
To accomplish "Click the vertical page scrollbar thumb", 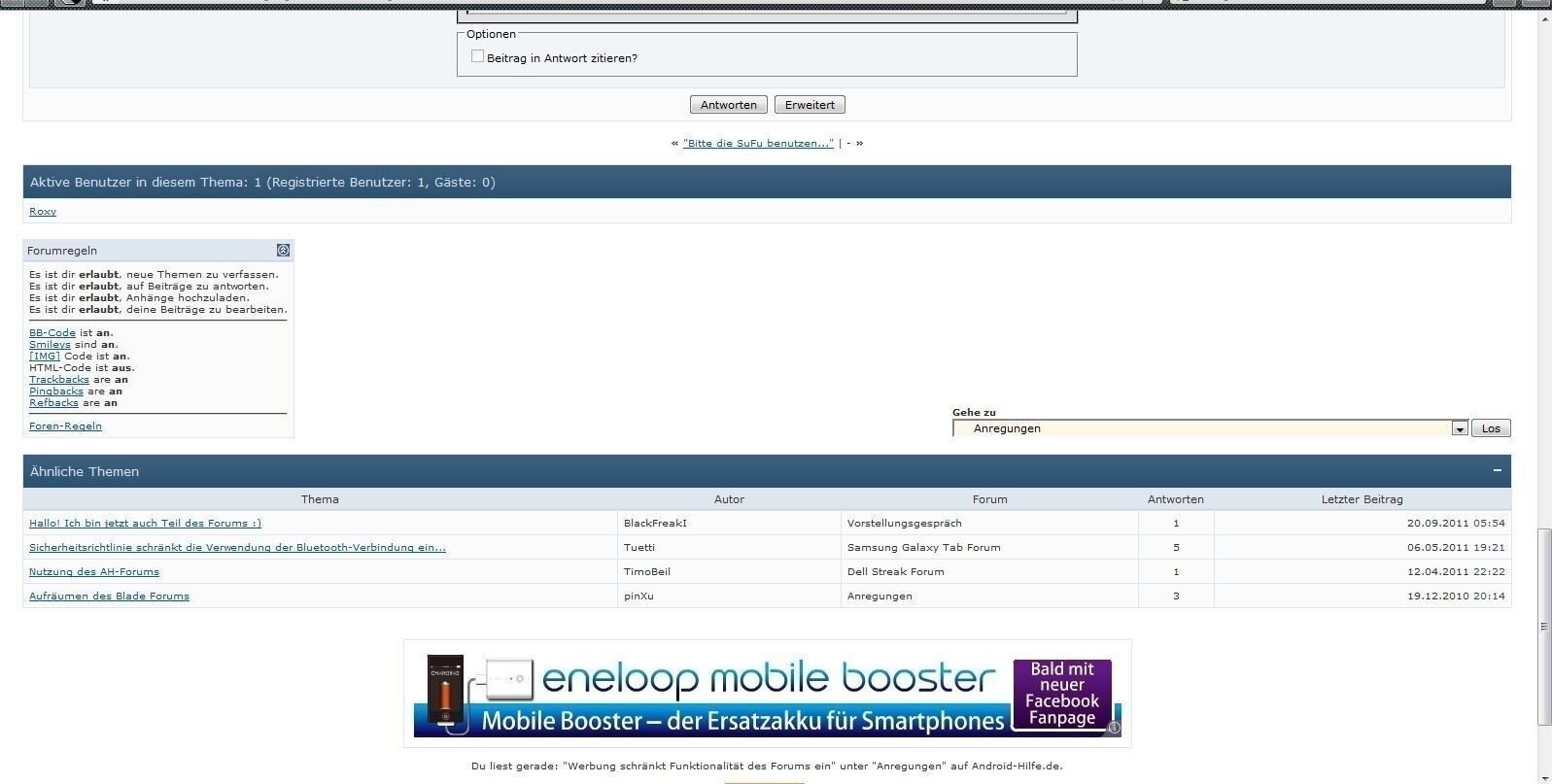I will [1543, 627].
